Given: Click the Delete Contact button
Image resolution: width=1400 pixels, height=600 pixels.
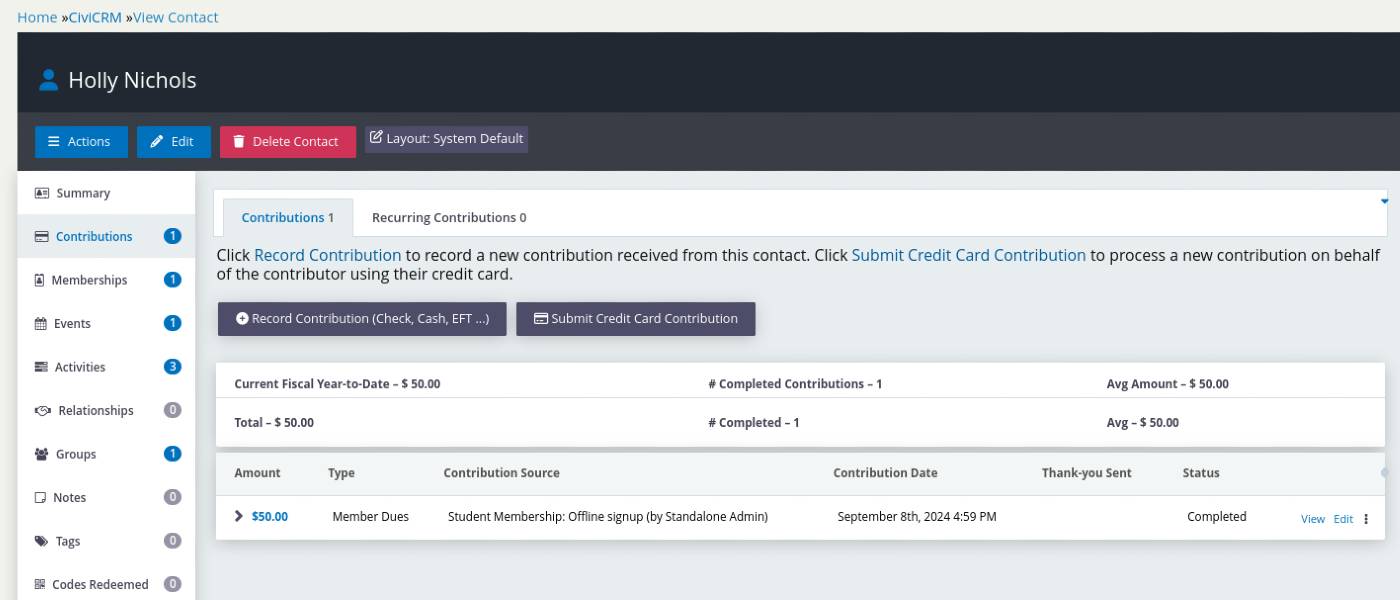Looking at the screenshot, I should 288,142.
